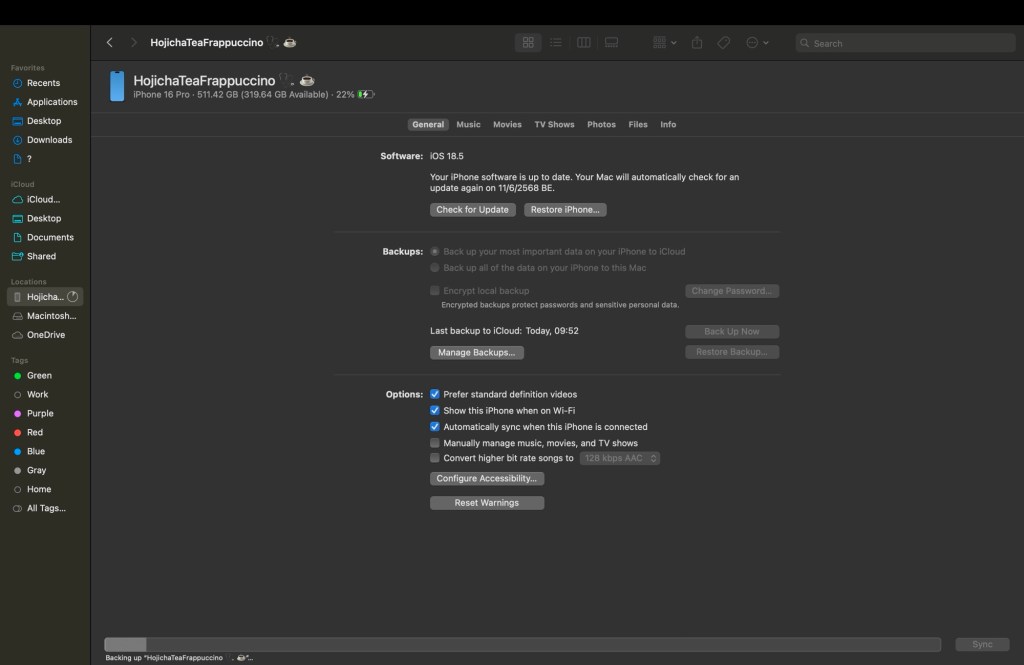Disable Show this iPhone when on Wi-Fi
The height and width of the screenshot is (665, 1024).
(435, 410)
